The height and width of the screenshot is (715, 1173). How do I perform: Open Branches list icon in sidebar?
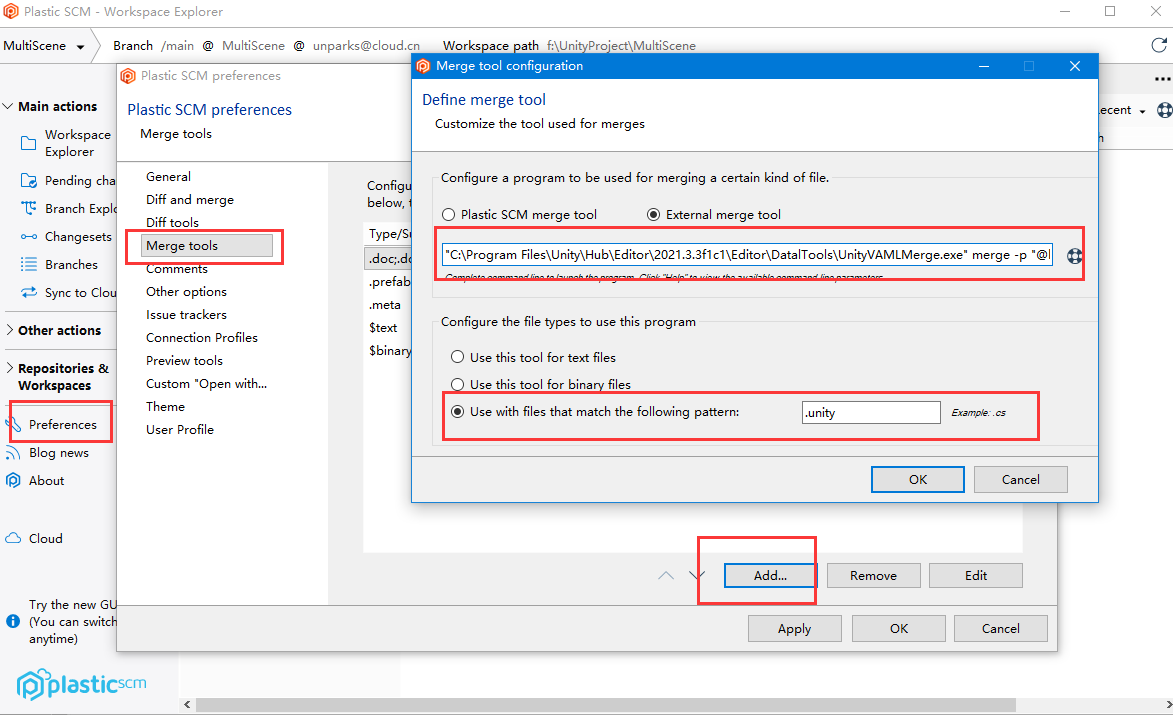coord(28,264)
